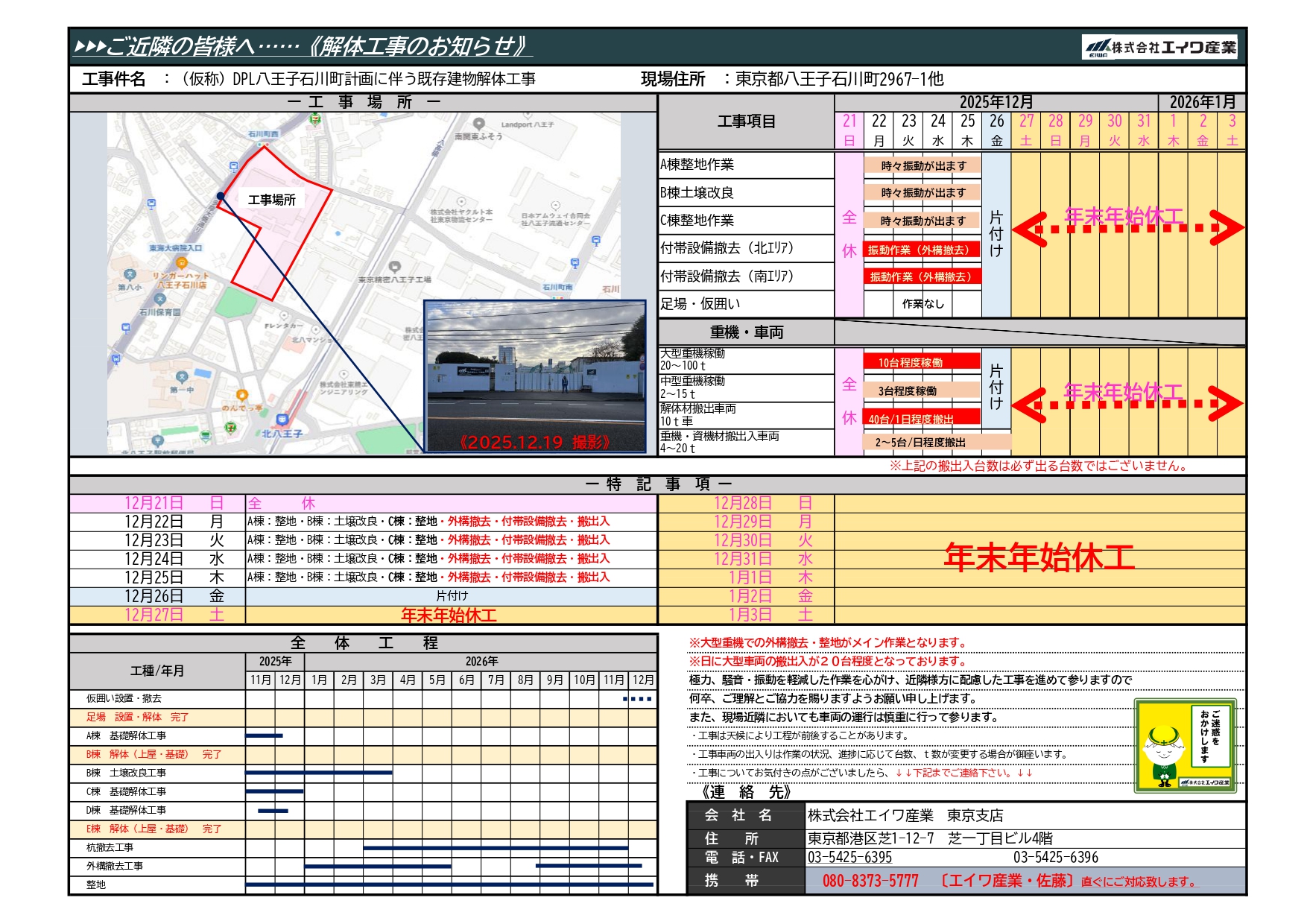Click the red 10台程度稼働 schedule bar
Viewport: 1307px width, 924px height.
922,362
